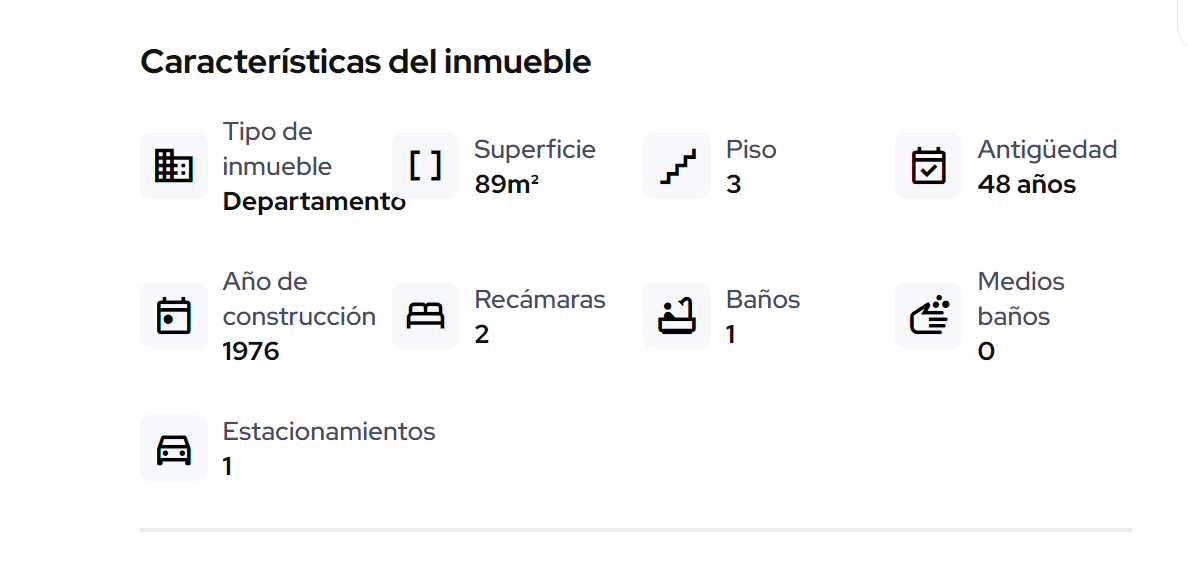Click the Medios baños label
1188x576 pixels.
[1021, 299]
